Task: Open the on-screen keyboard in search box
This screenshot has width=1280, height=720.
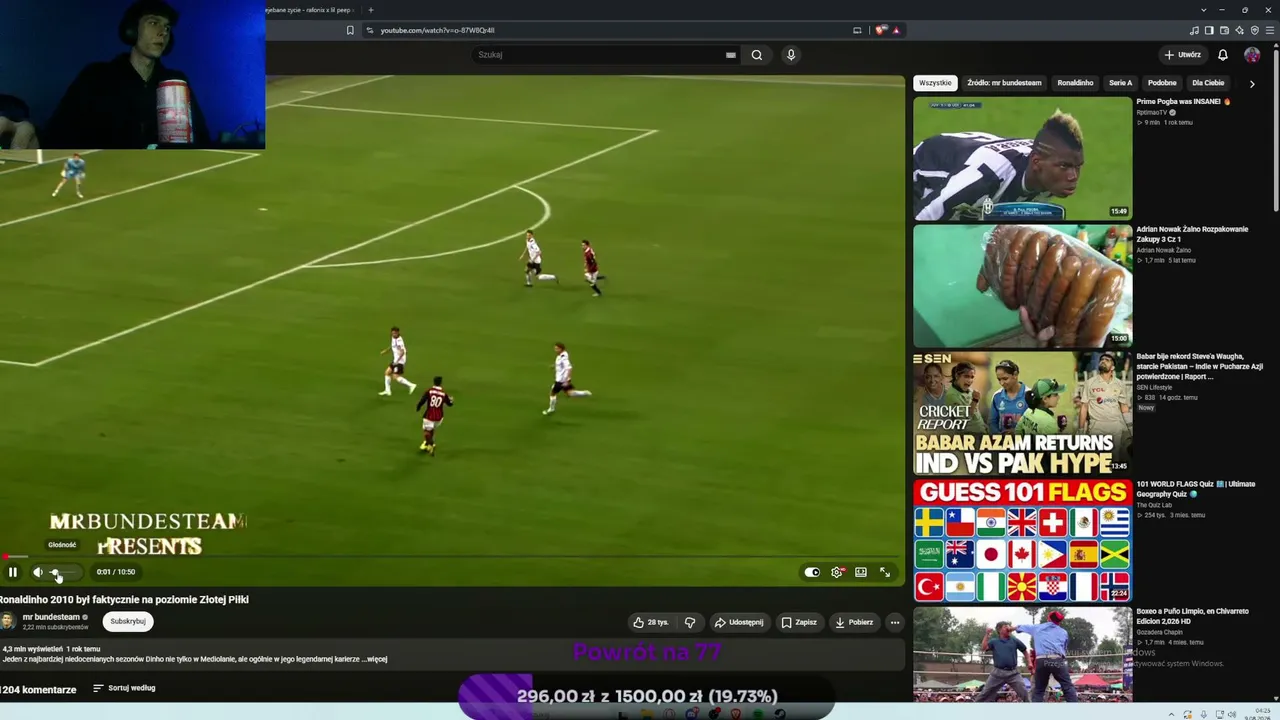Action: [x=731, y=55]
